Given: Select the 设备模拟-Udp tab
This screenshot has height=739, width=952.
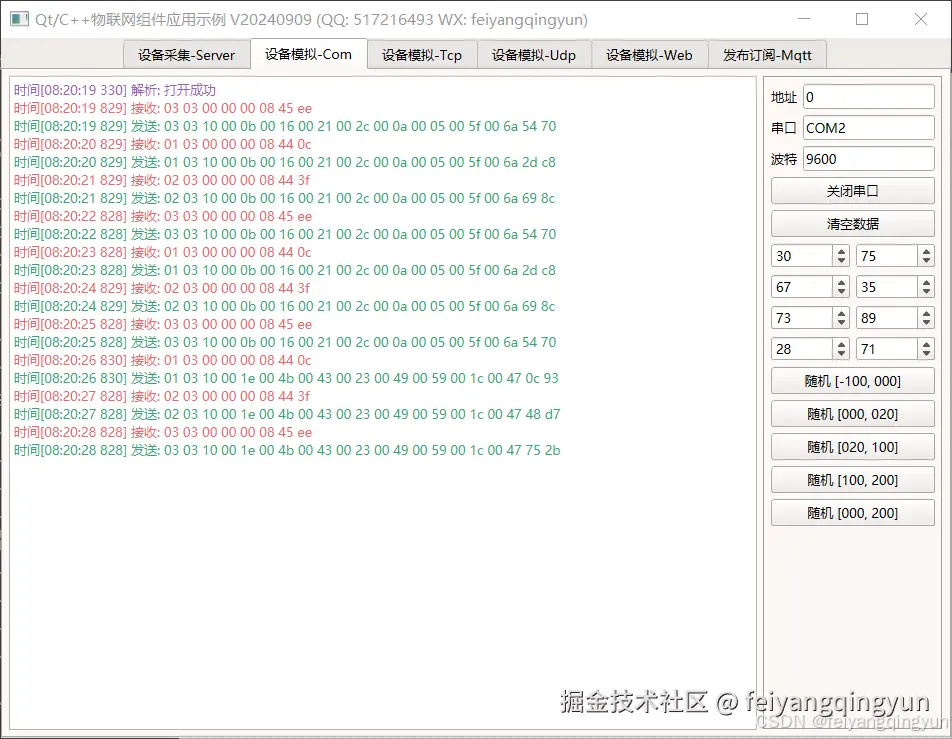Looking at the screenshot, I should [535, 55].
